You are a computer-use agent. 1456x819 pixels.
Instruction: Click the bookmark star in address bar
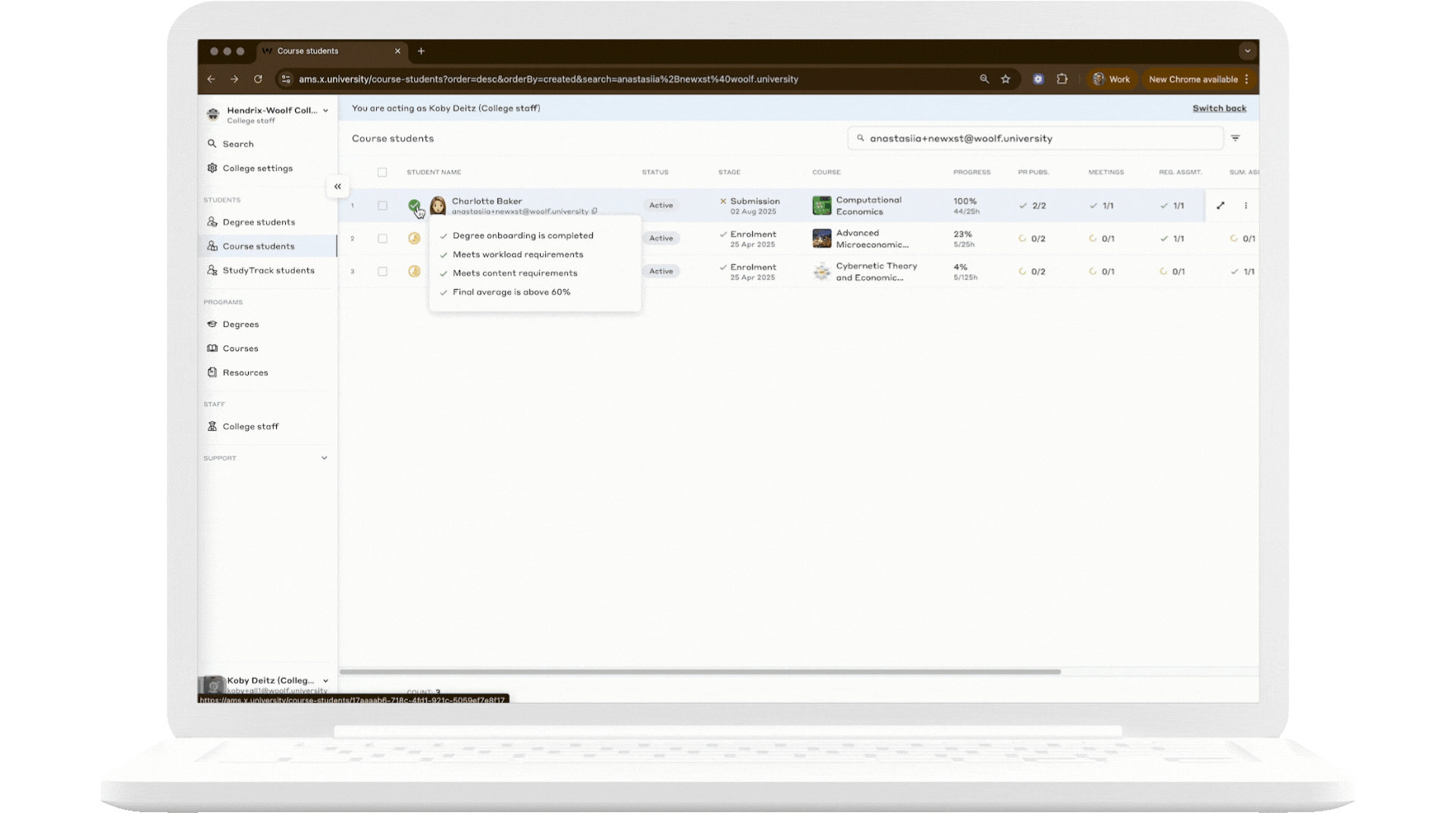pyautogui.click(x=1006, y=79)
